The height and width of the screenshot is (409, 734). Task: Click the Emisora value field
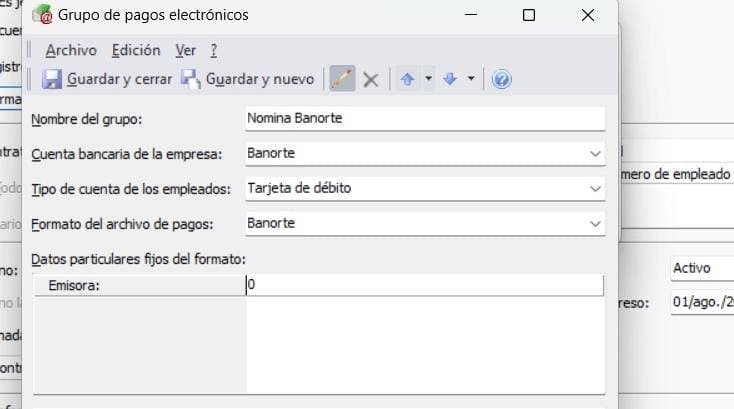(x=425, y=286)
